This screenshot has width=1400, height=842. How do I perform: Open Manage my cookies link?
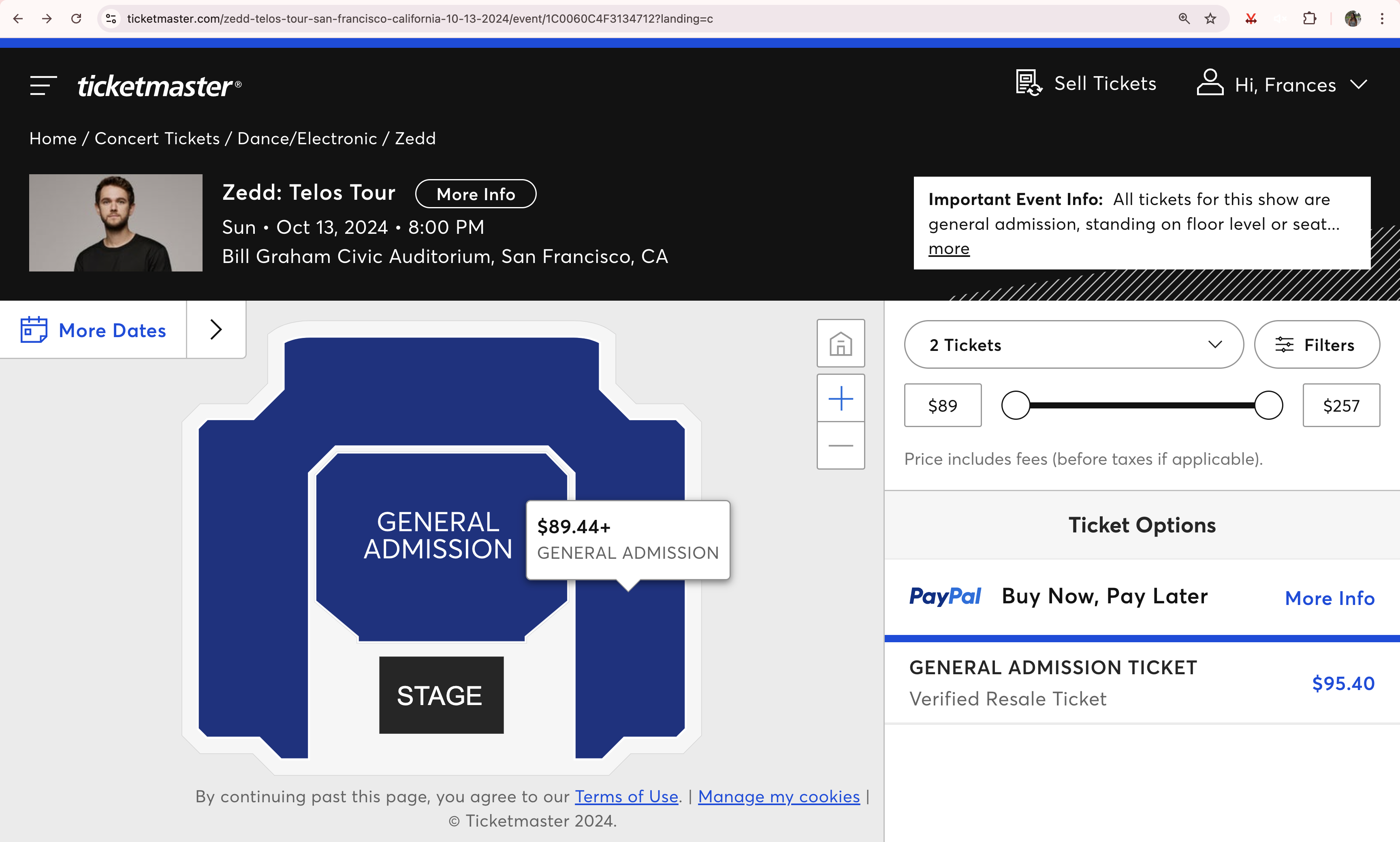[x=778, y=797]
